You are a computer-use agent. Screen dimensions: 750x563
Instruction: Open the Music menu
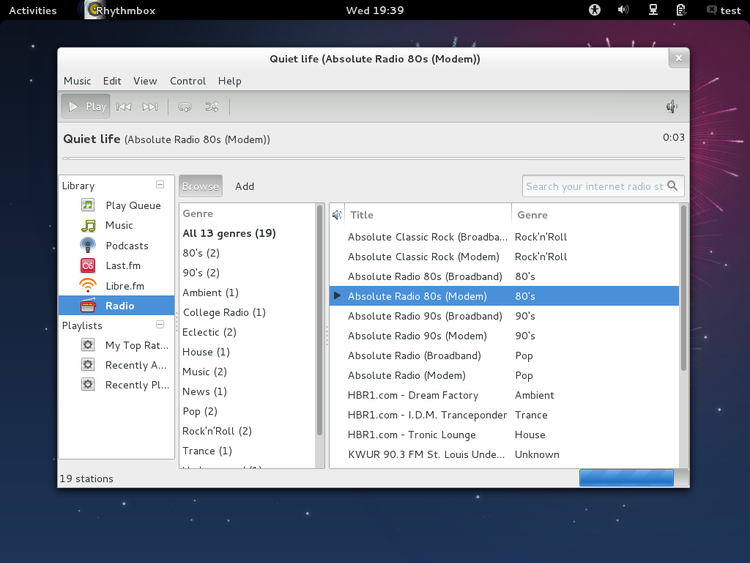click(x=77, y=81)
